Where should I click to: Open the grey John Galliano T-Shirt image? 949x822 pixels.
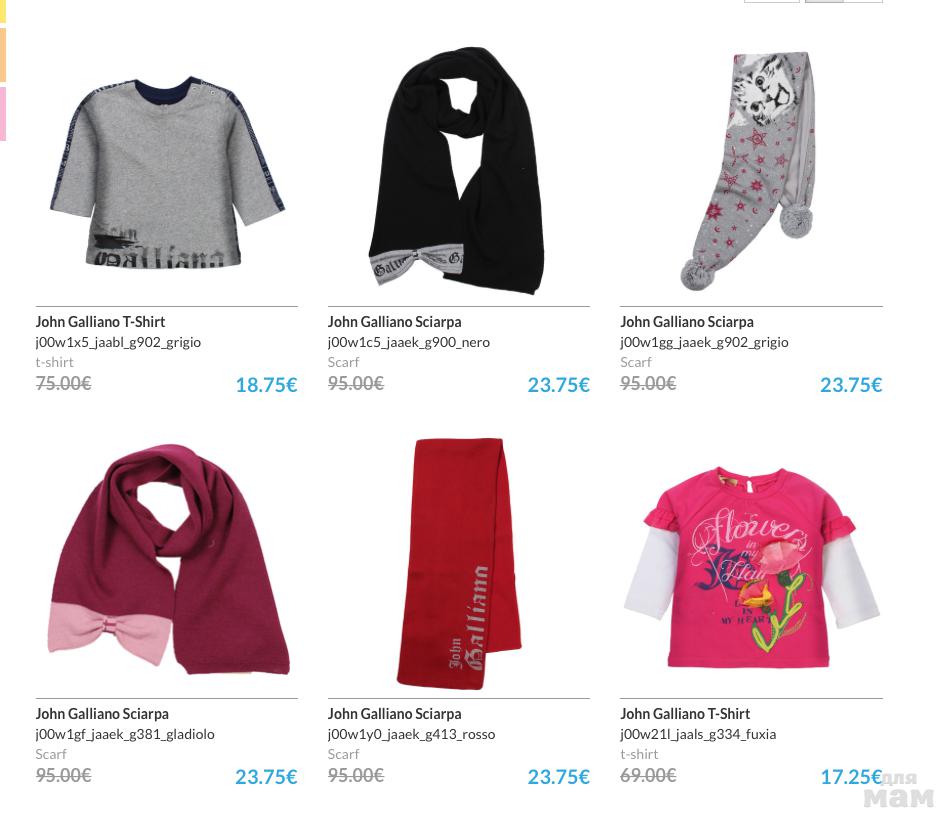point(167,174)
